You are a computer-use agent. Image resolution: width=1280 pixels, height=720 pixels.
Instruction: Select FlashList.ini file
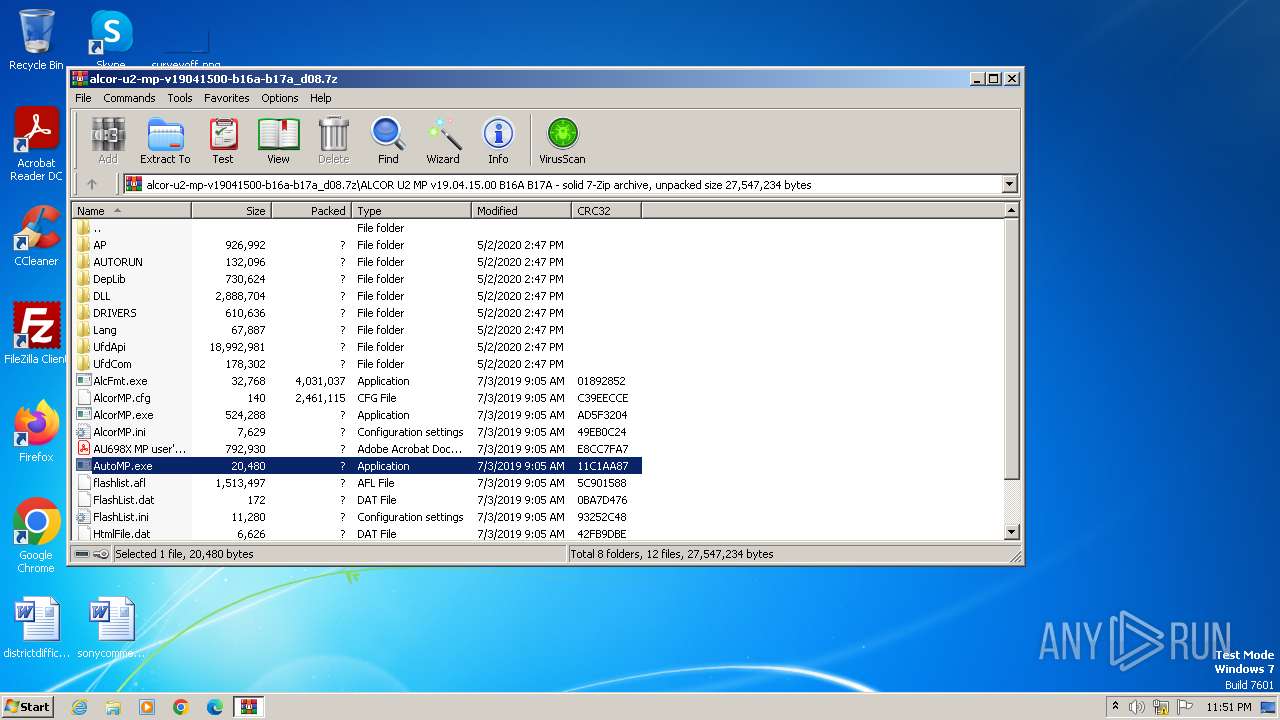click(x=357, y=517)
